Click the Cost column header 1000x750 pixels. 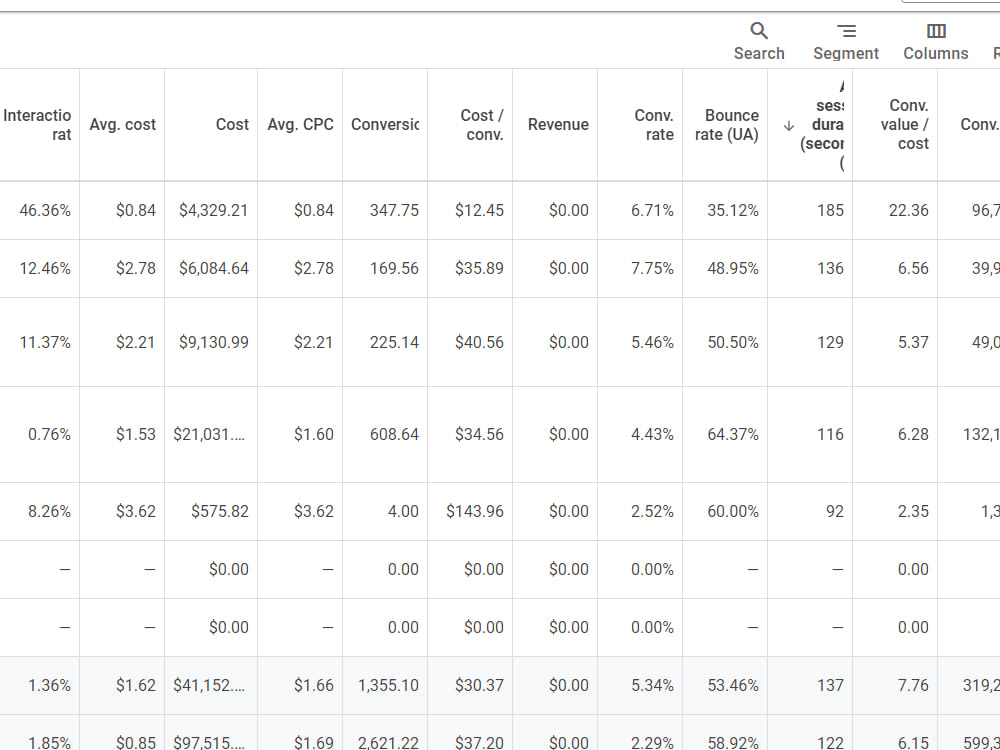[232, 124]
